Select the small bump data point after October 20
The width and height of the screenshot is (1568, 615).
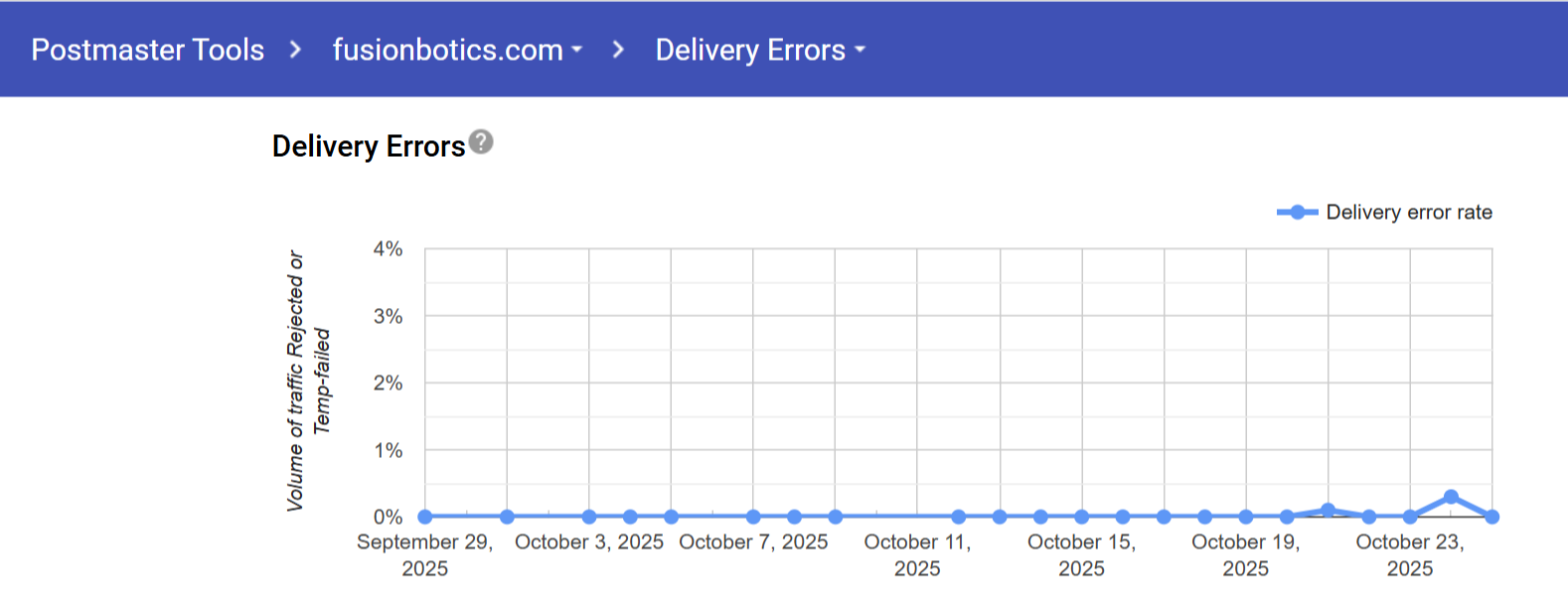click(1328, 510)
